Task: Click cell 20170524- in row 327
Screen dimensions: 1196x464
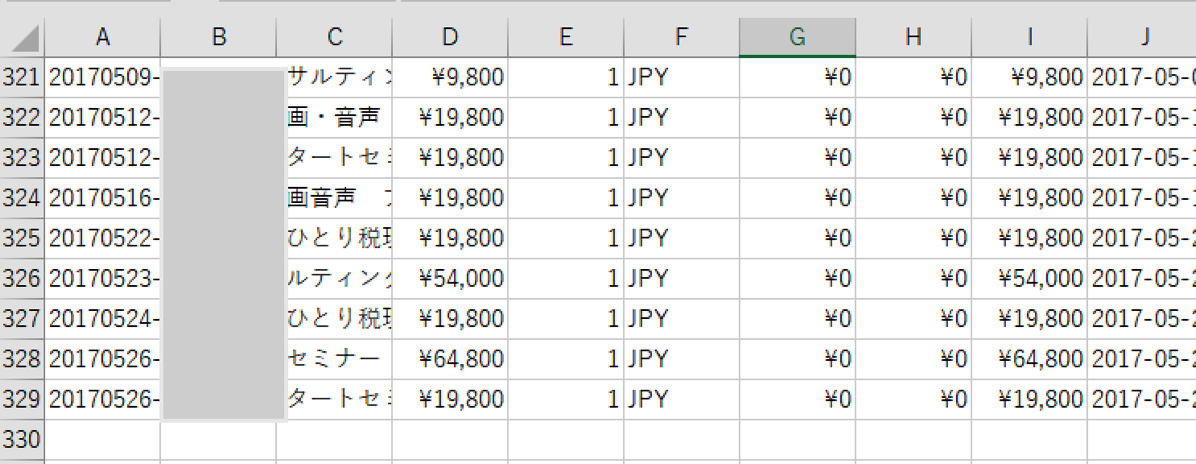Action: 103,319
